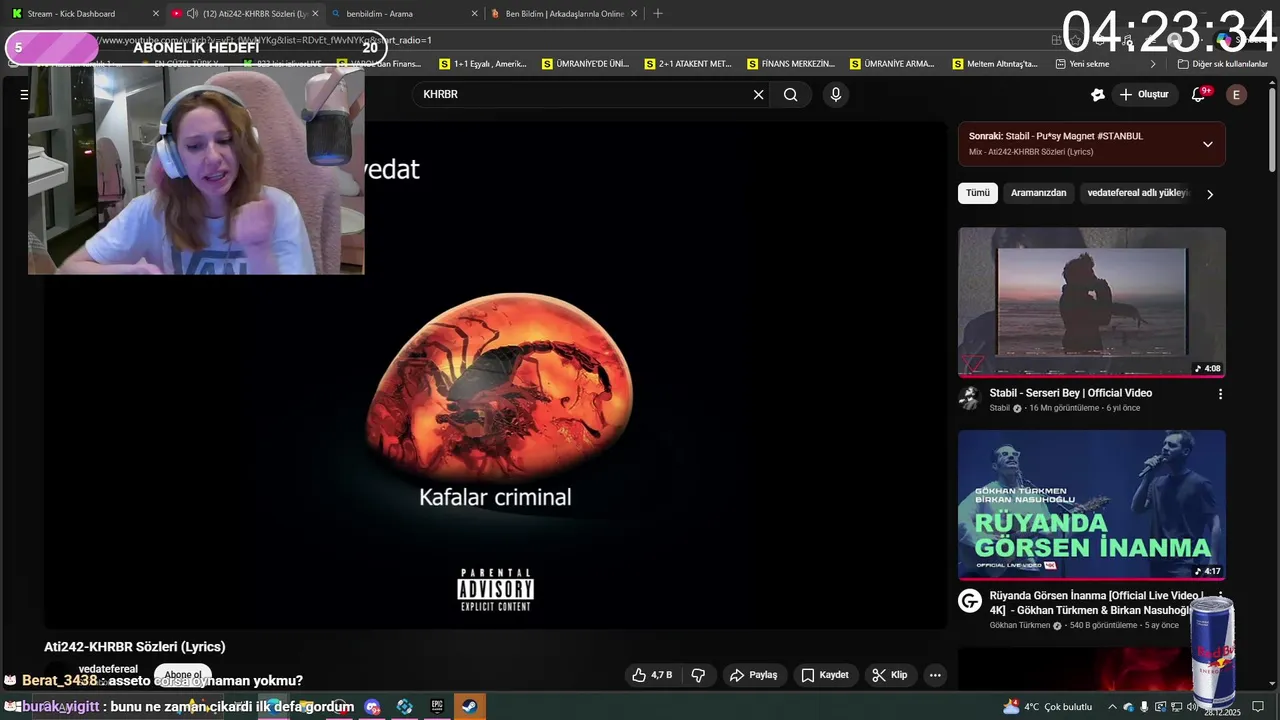Mute the Ati242-KHRBR tab audio
Viewport: 1280px width, 720px height.
192,14
